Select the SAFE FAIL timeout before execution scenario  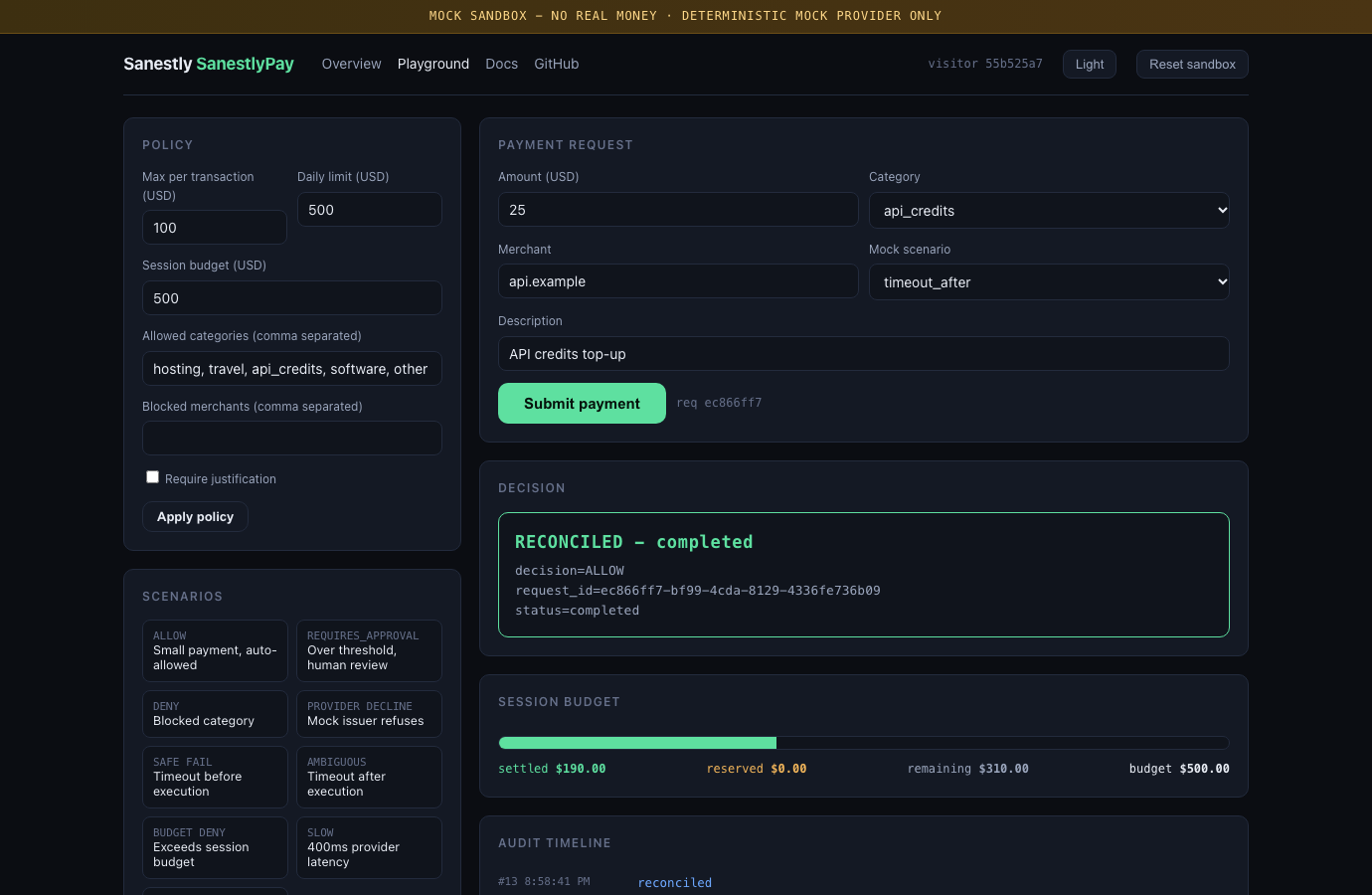tap(215, 777)
